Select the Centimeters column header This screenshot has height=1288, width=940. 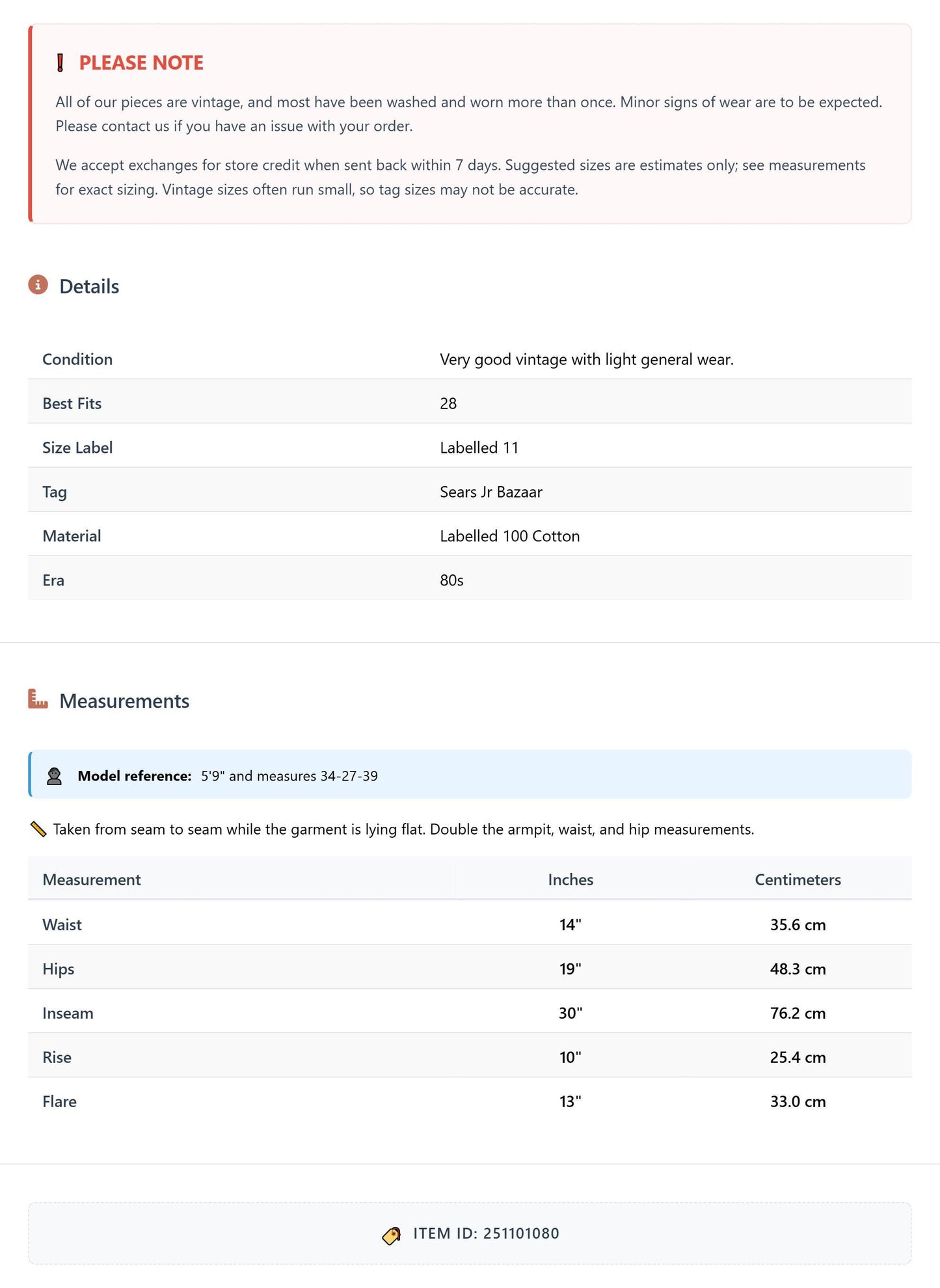(x=798, y=879)
